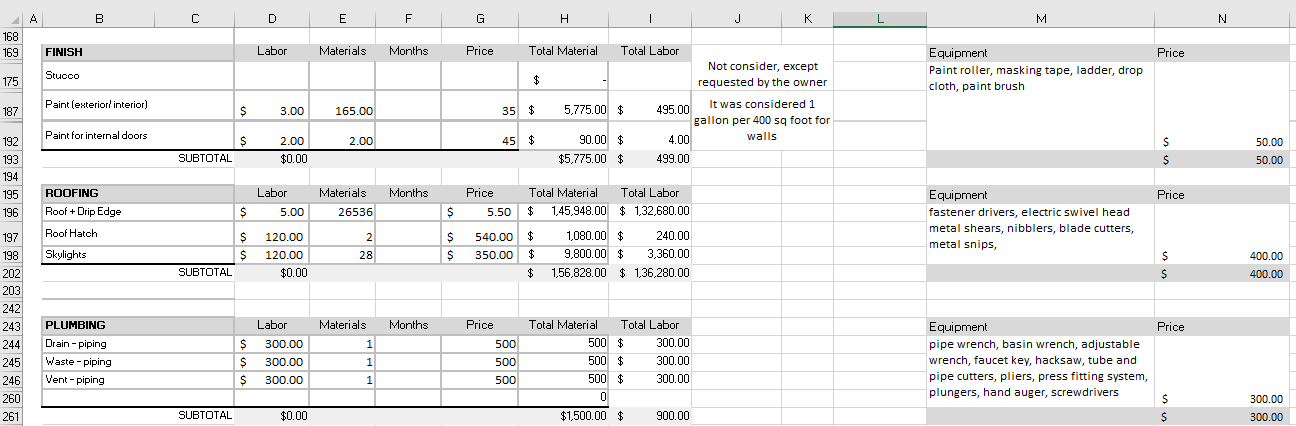
Task: Click the 900.00 plumbing labor subtotal
Action: coord(651,415)
